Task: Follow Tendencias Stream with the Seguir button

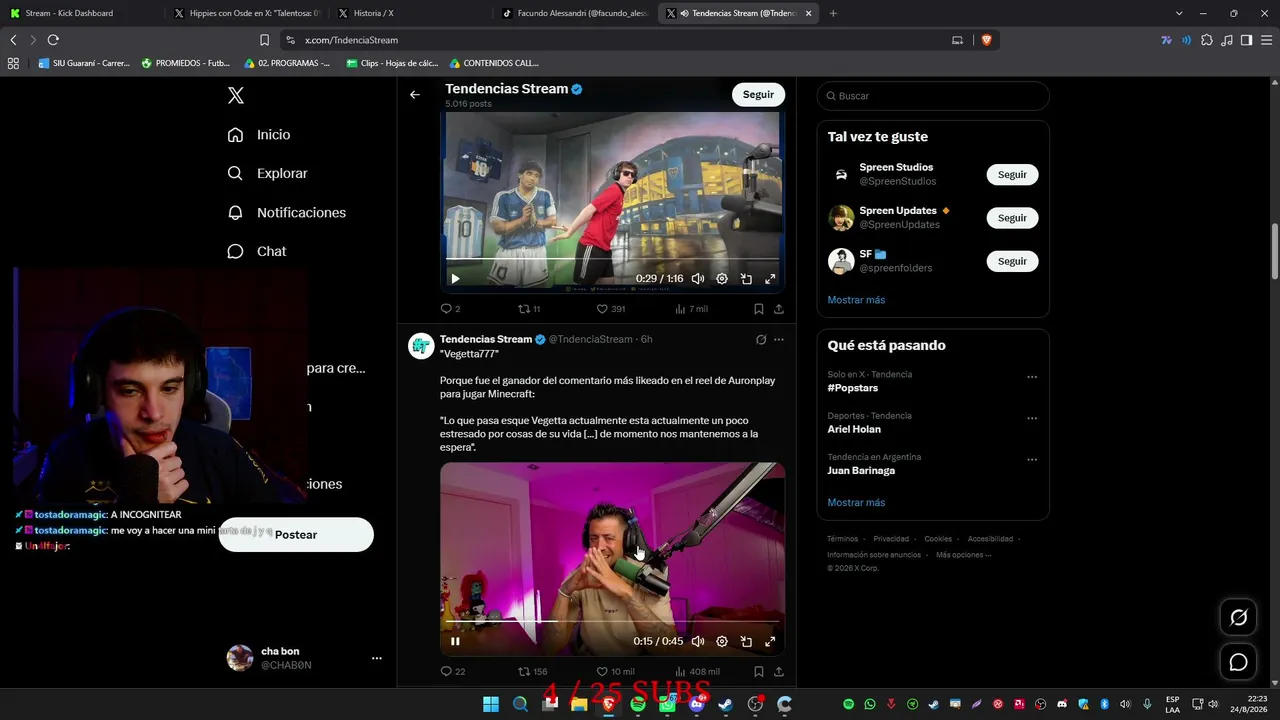Action: pos(758,94)
